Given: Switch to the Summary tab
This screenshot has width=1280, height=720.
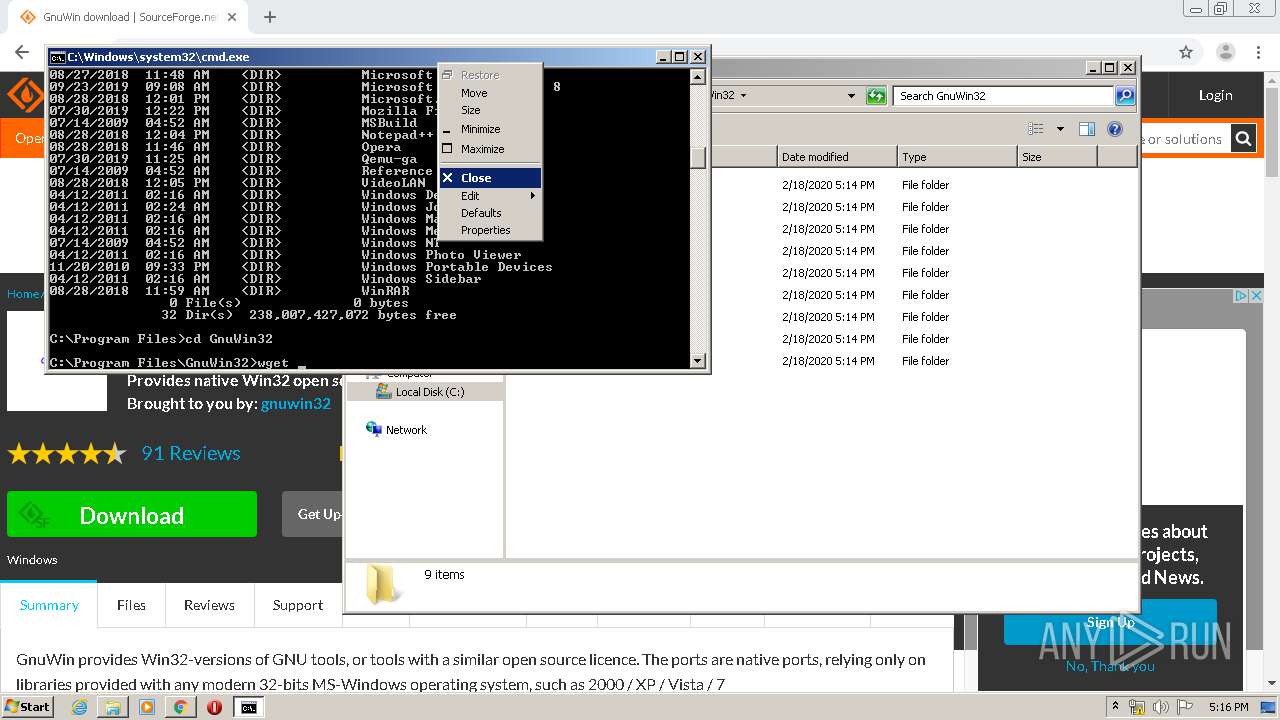Looking at the screenshot, I should 49,605.
